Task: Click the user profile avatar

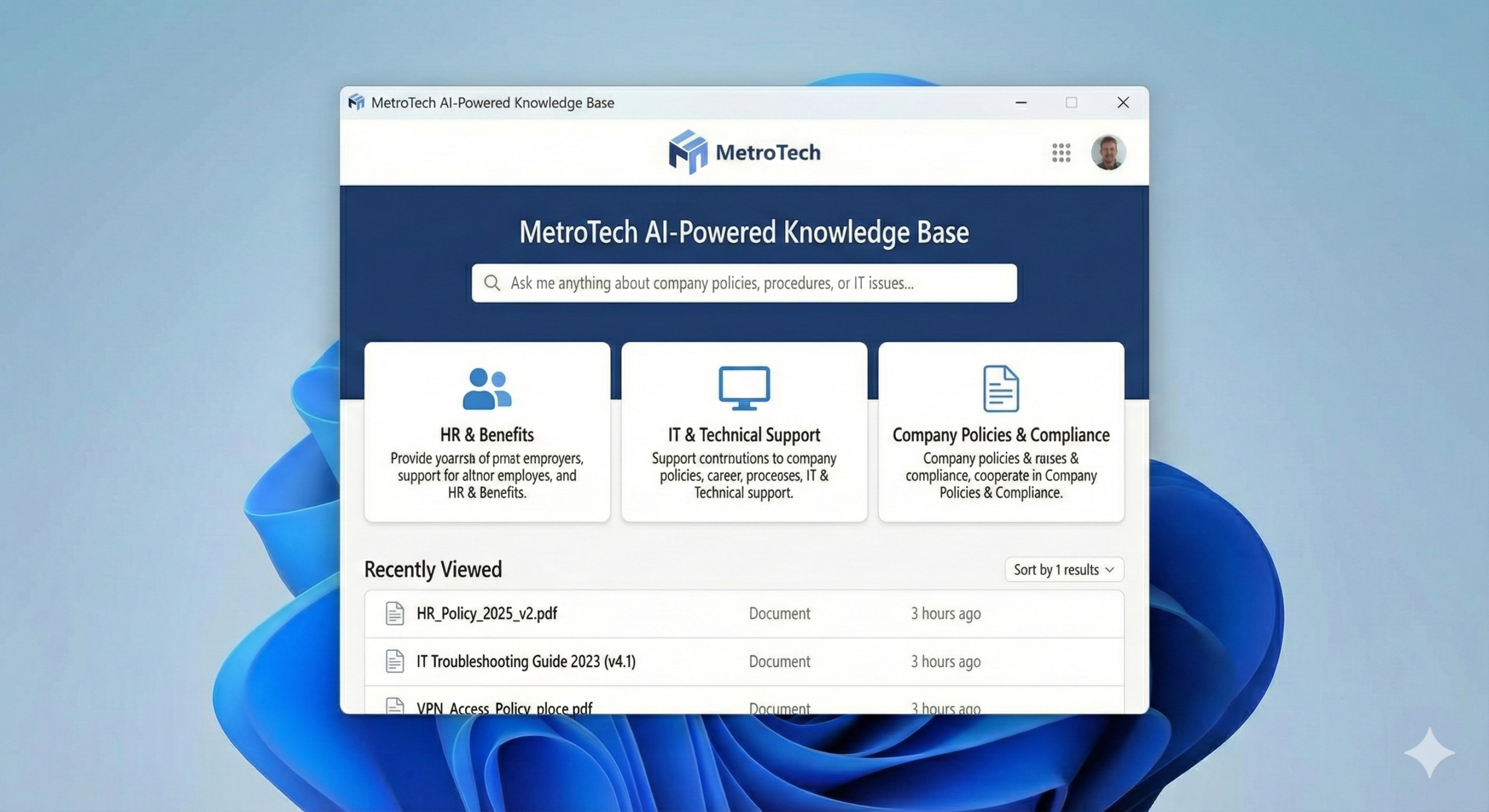Action: click(x=1108, y=152)
